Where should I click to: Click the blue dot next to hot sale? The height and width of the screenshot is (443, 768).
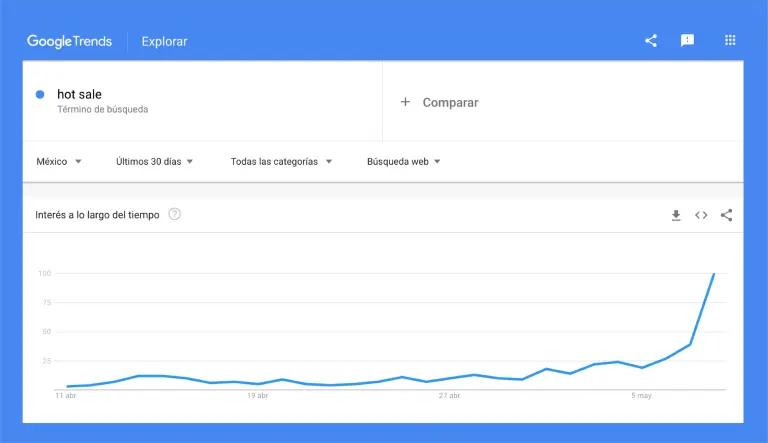[x=40, y=94]
